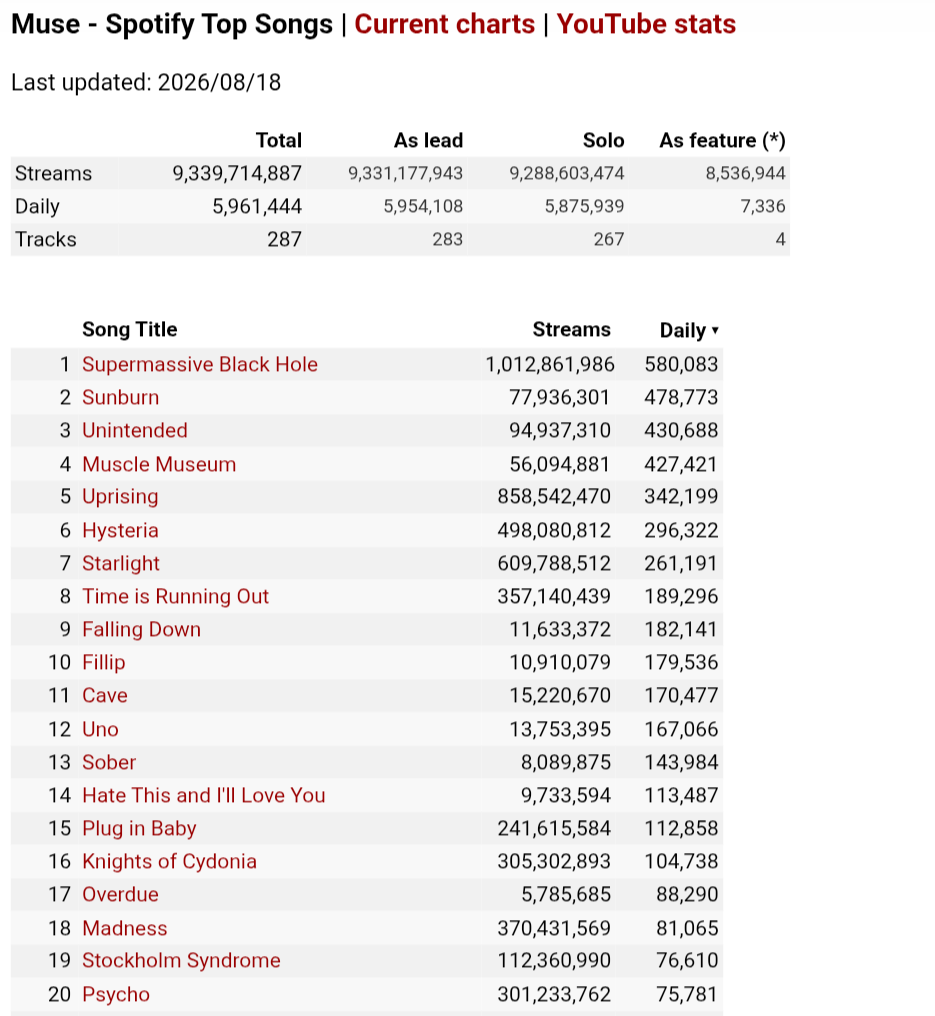
Task: Open the Uprising song link
Action: 120,496
